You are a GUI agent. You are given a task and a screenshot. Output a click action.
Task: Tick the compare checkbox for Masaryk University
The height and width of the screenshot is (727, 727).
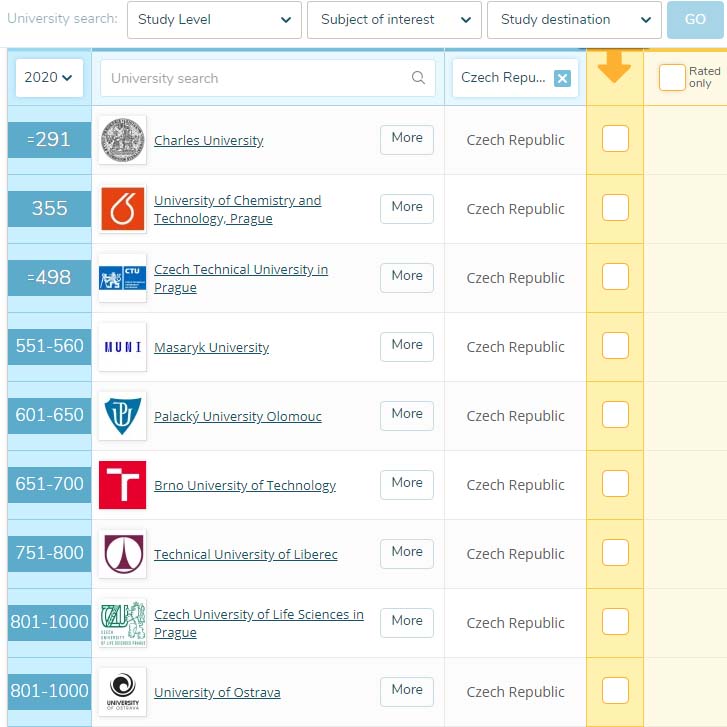(x=615, y=346)
